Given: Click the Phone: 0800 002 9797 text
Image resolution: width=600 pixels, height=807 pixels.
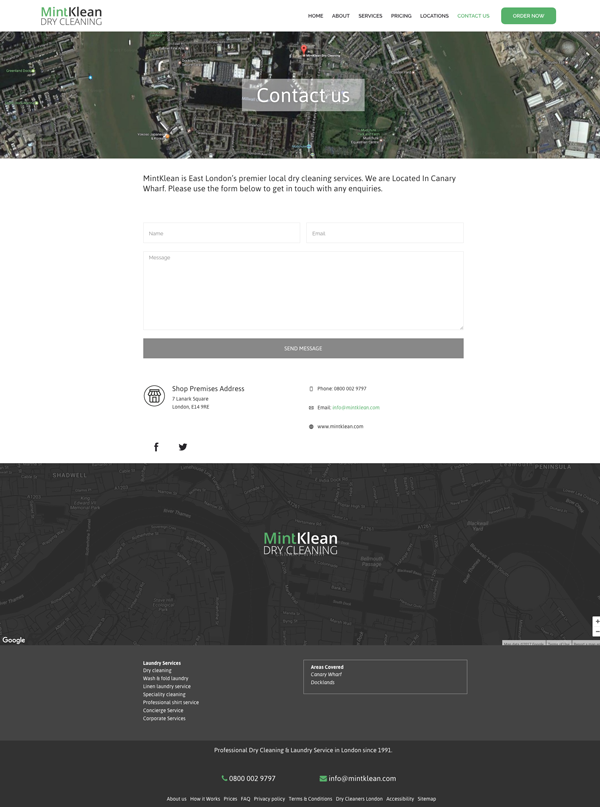Looking at the screenshot, I should coord(342,389).
